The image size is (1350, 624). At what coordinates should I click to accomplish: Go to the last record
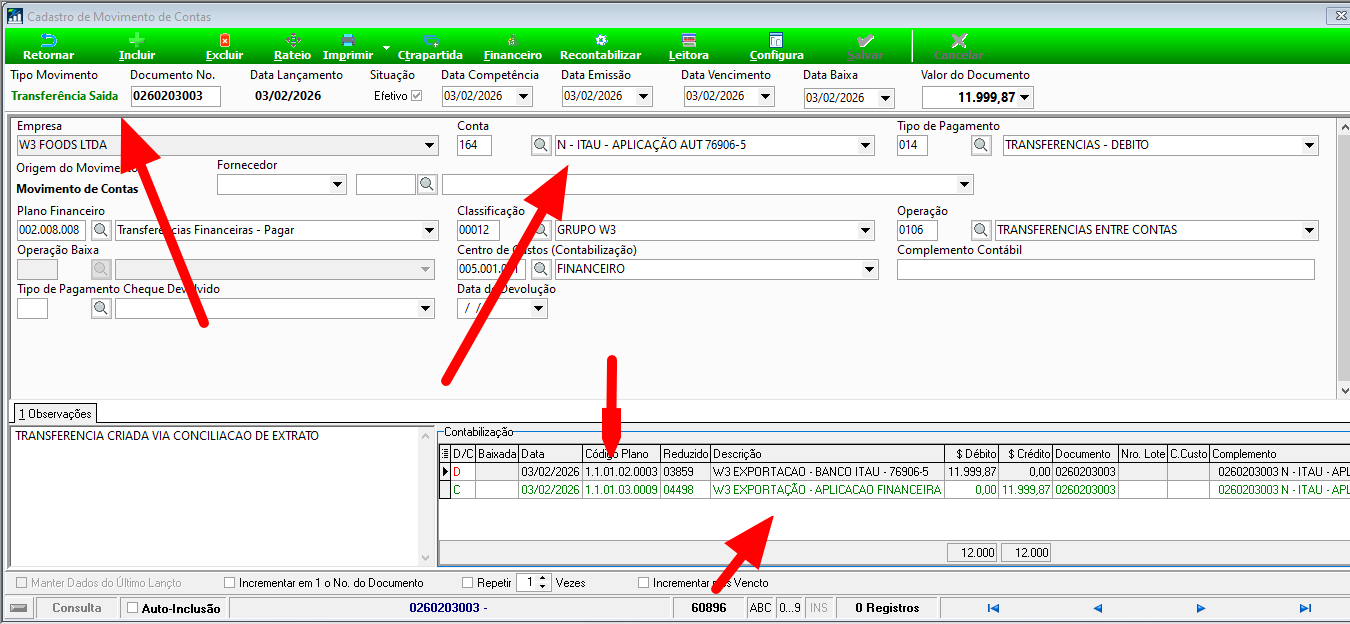click(x=1305, y=608)
